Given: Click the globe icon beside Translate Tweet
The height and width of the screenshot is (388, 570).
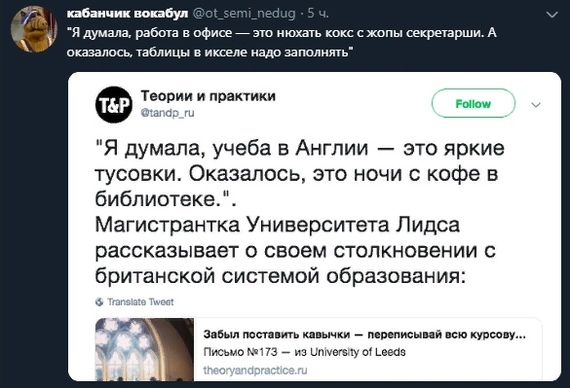Looking at the screenshot, I should [99, 302].
